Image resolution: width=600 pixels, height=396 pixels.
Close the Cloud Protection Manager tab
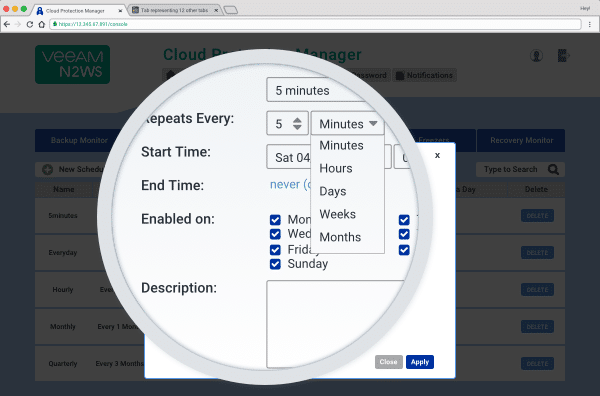coord(120,11)
